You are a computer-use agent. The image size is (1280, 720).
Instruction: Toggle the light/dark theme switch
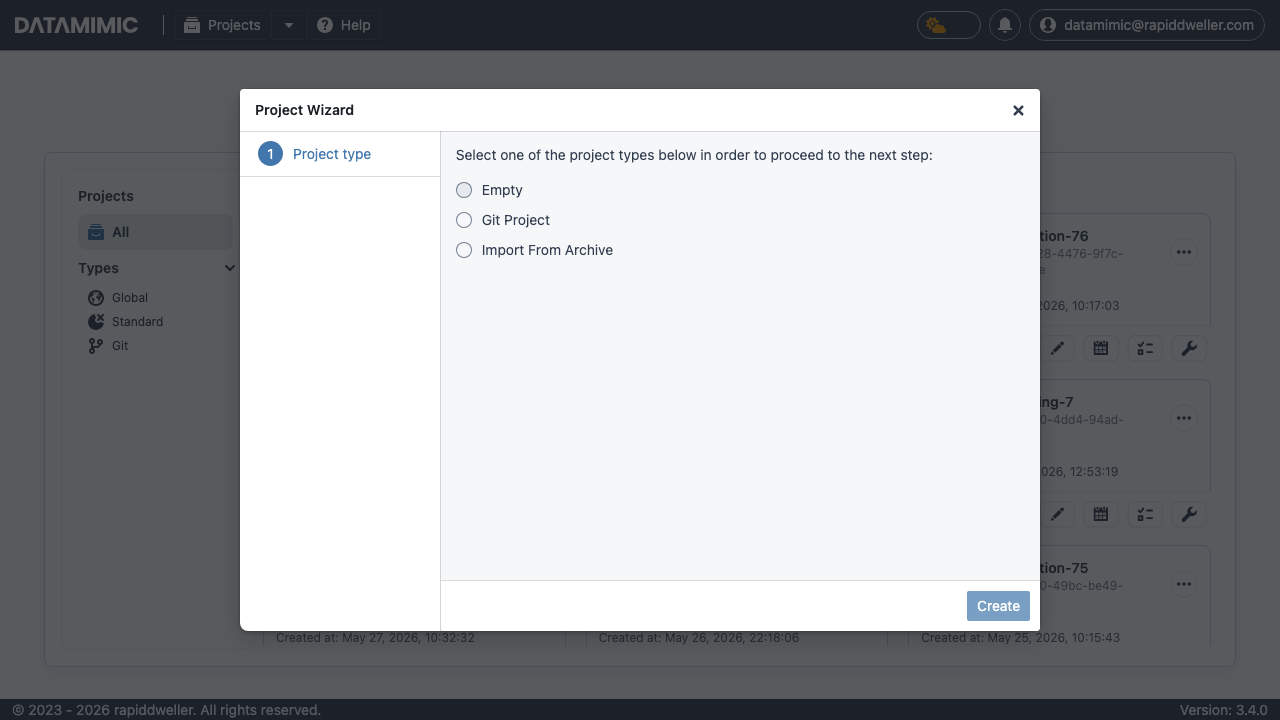click(x=948, y=25)
